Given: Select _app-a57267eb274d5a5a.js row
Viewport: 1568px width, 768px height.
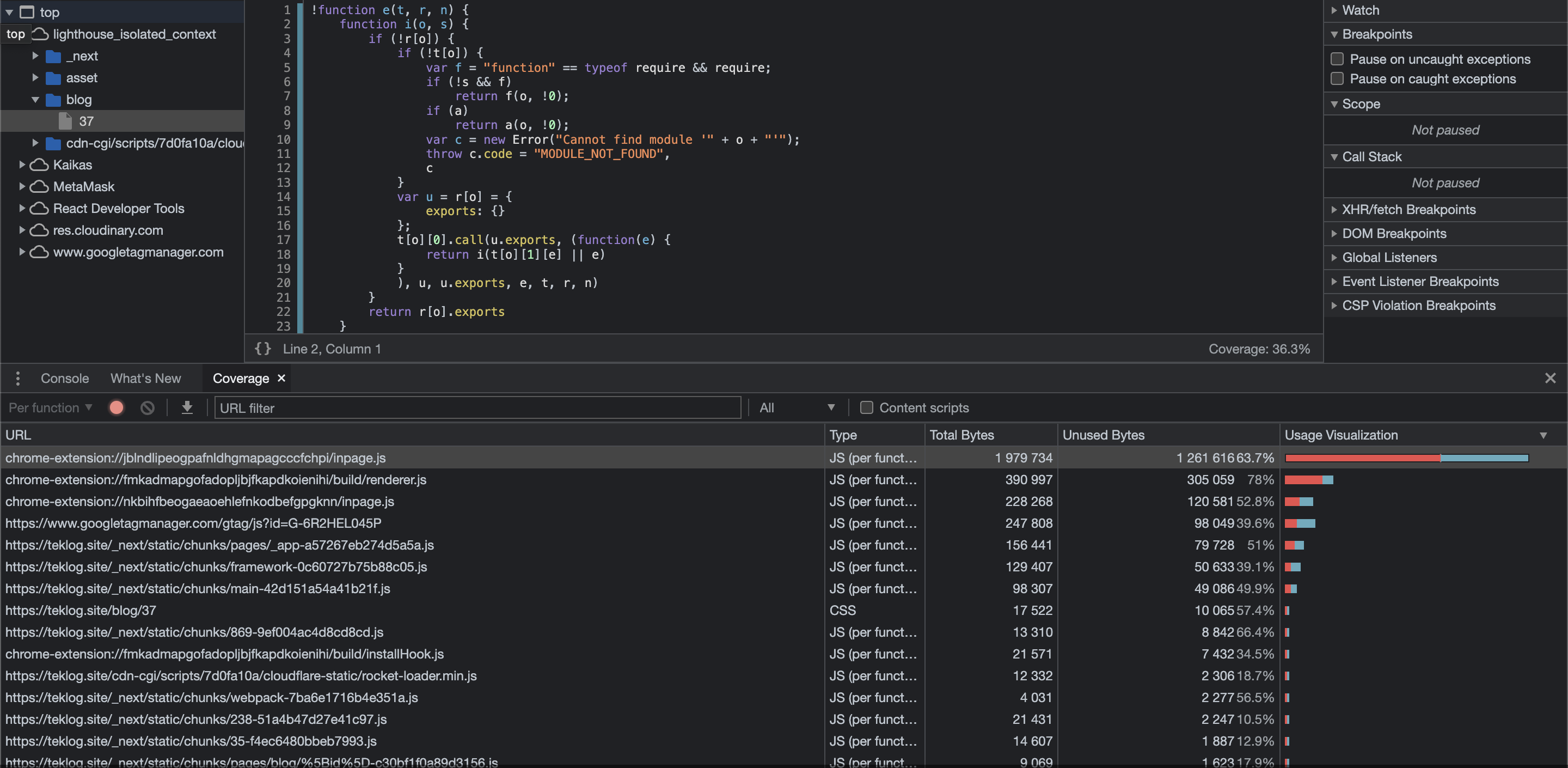Looking at the screenshot, I should click(784, 545).
